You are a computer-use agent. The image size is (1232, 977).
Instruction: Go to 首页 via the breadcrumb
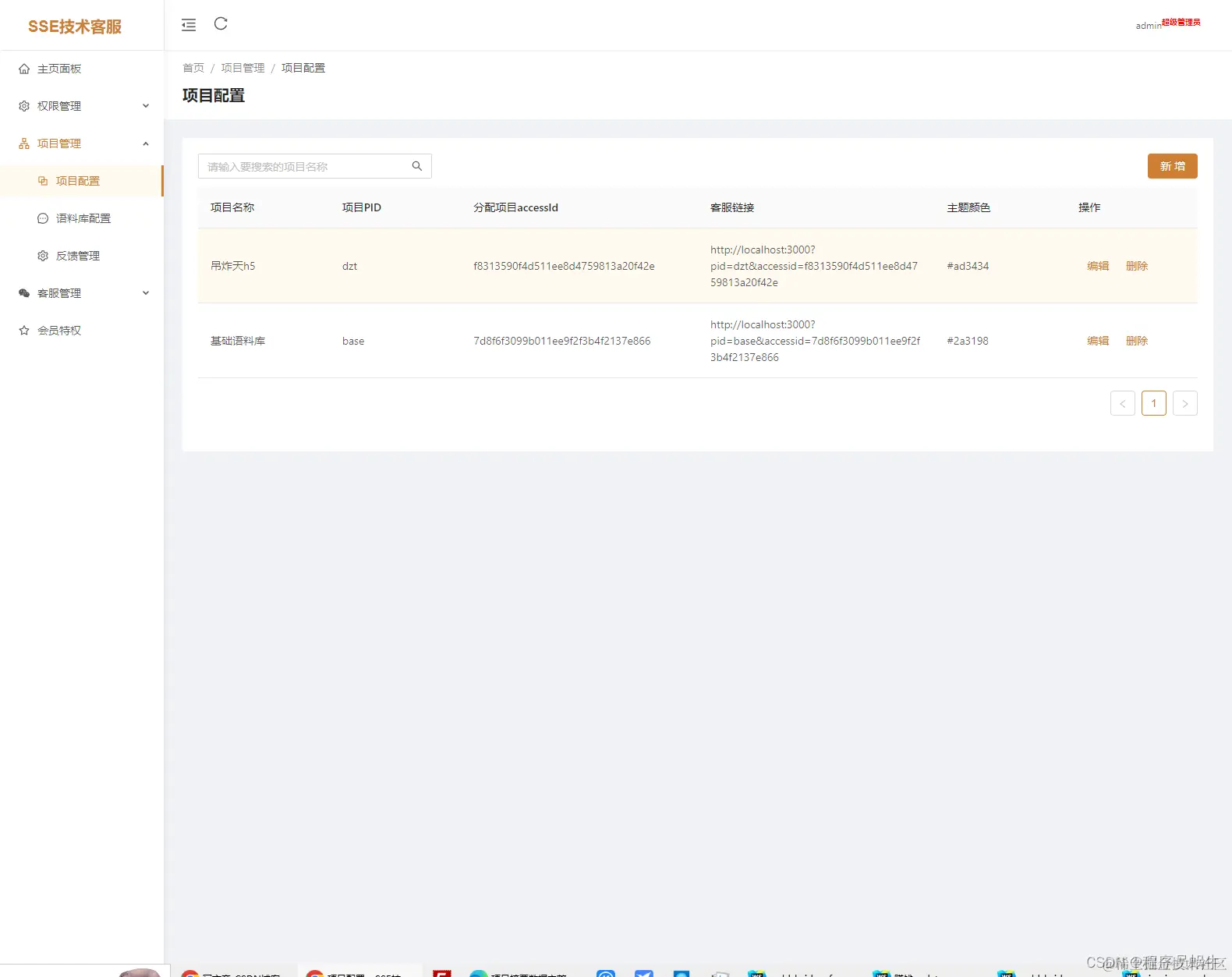pyautogui.click(x=193, y=68)
